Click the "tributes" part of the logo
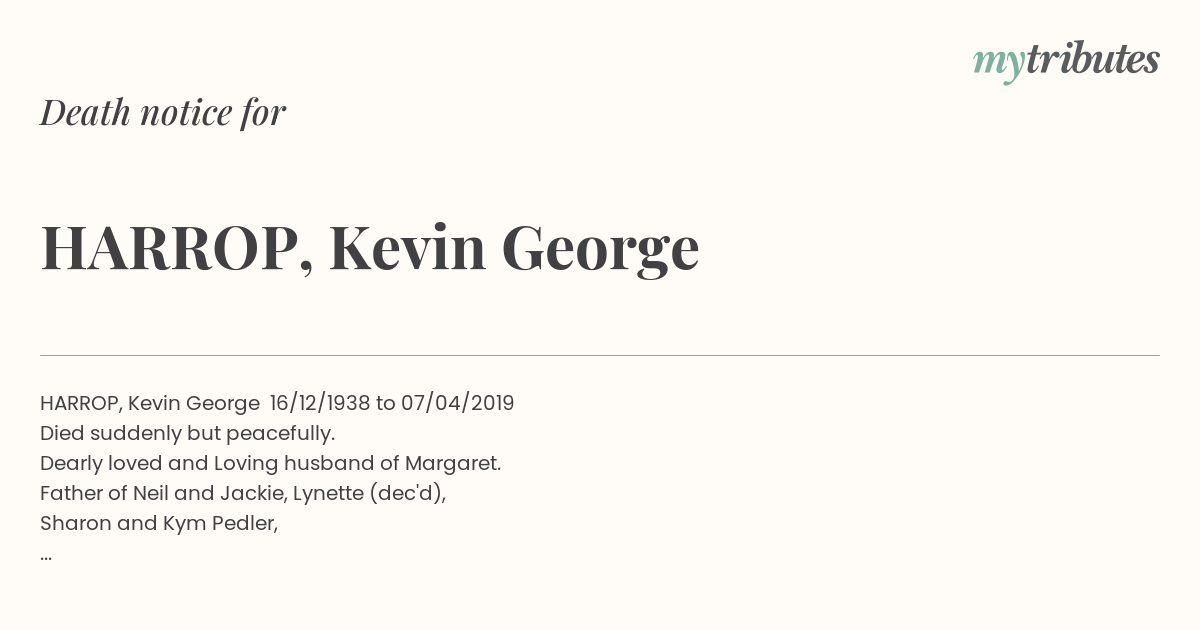Viewport: 1200px width, 630px height. (1092, 60)
